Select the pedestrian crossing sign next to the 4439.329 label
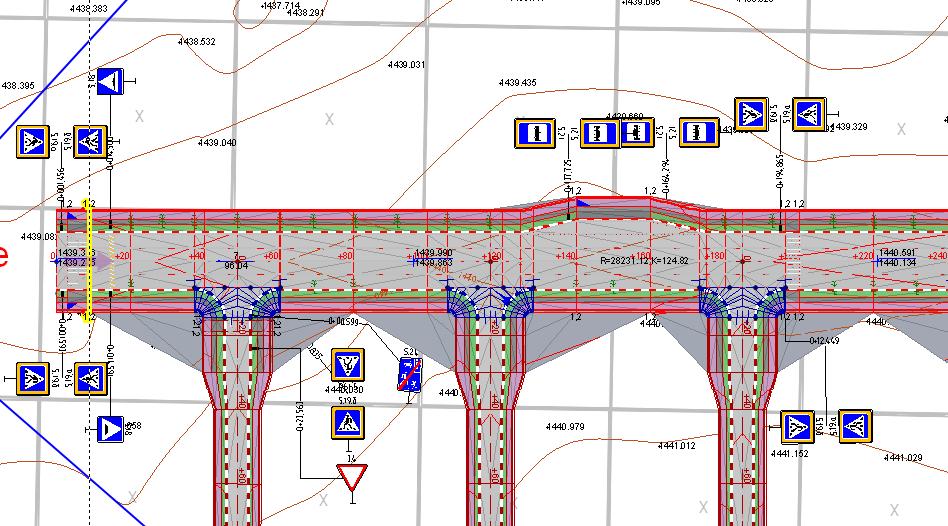Image resolution: width=948 pixels, height=526 pixels. pos(809,114)
